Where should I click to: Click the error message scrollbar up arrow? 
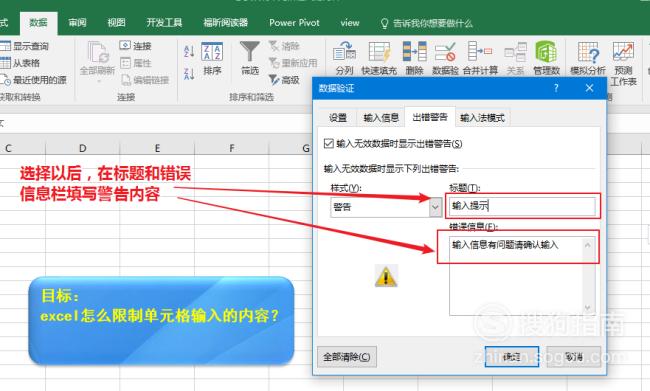(x=587, y=245)
